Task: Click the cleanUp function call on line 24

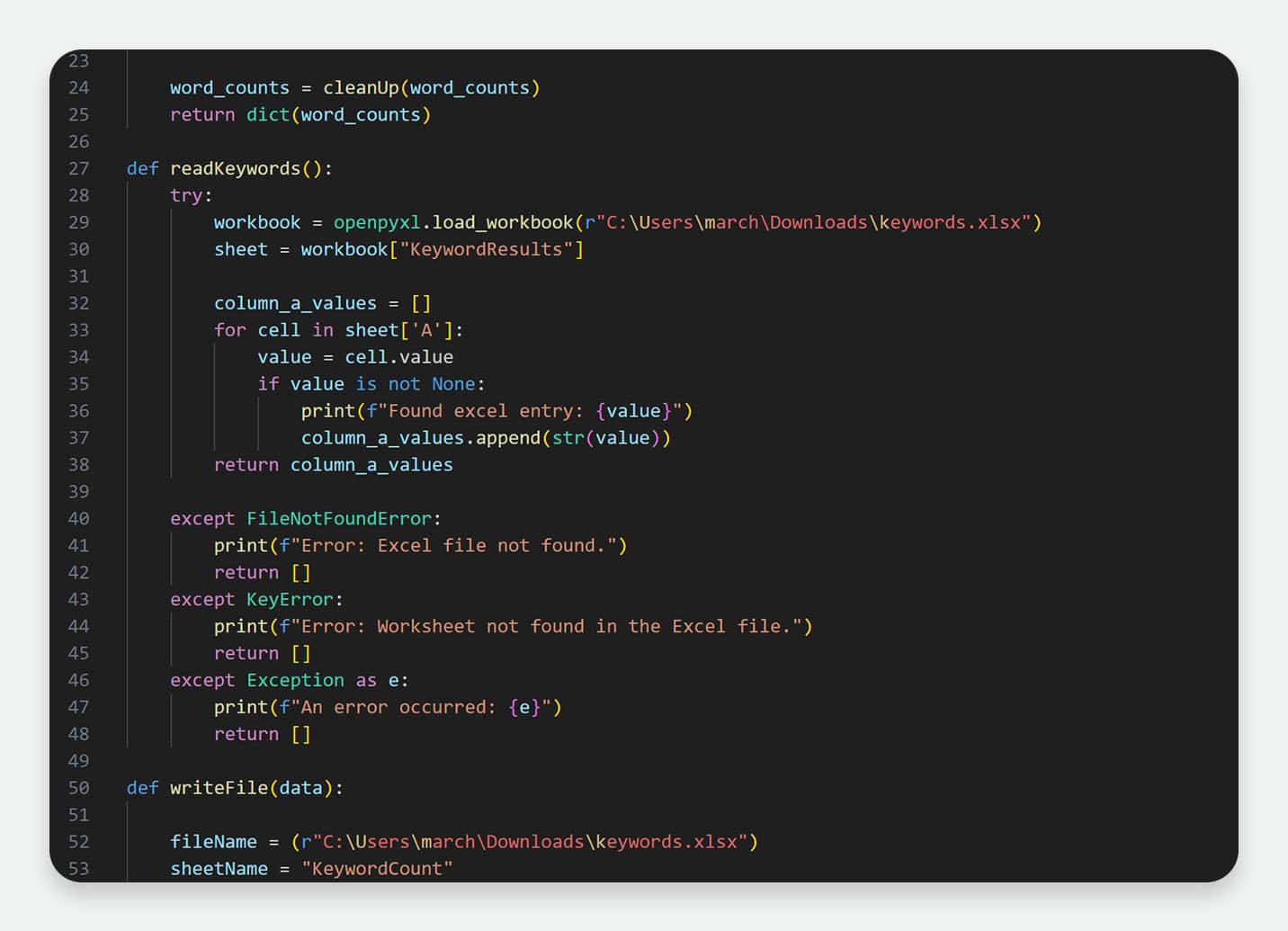Action: [432, 88]
